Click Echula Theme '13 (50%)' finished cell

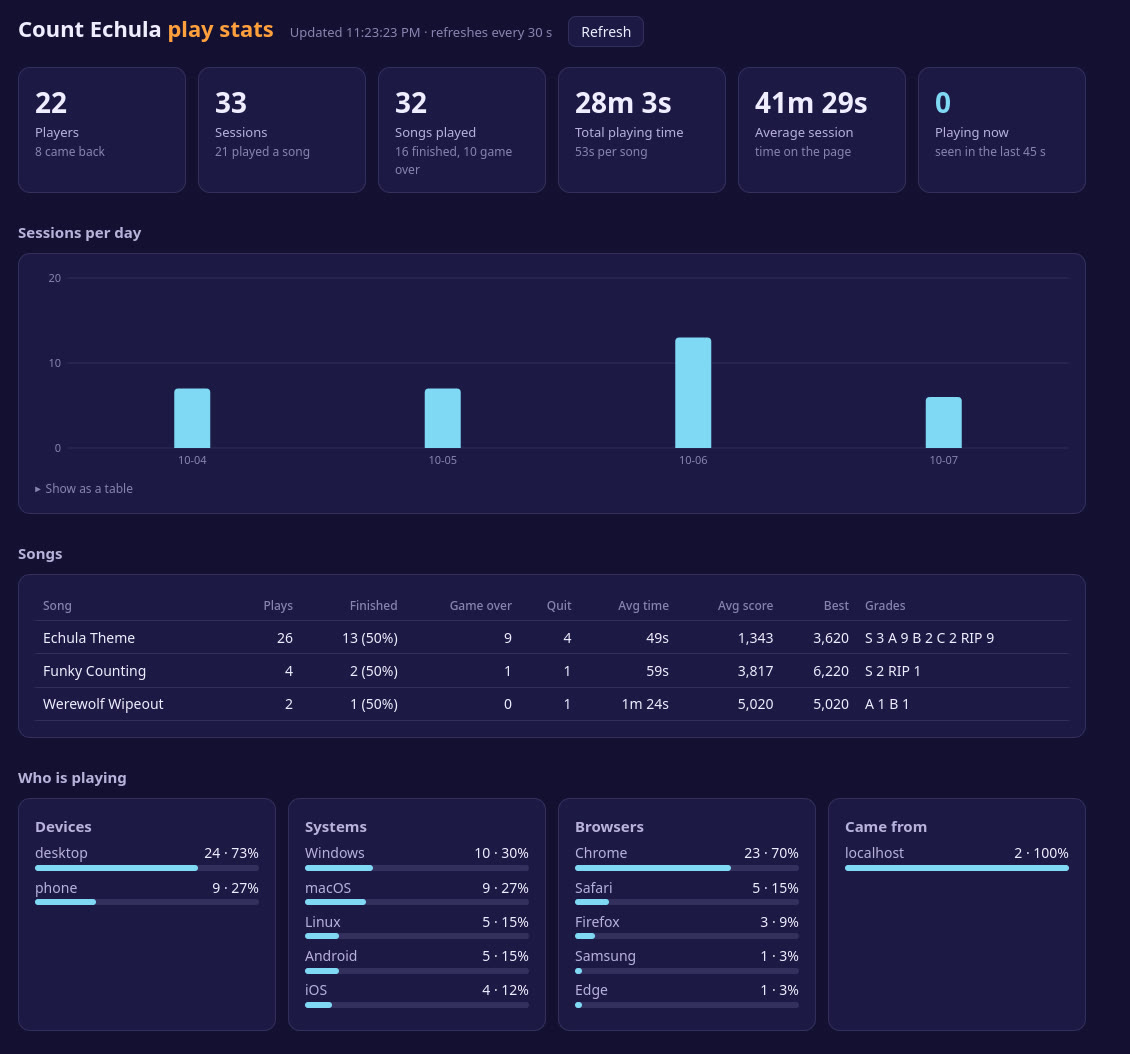click(370, 638)
